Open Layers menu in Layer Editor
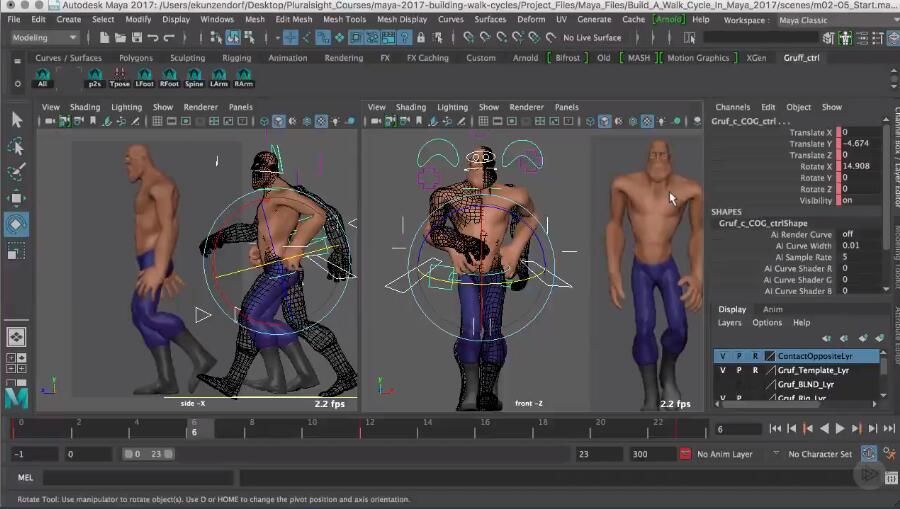Image resolution: width=900 pixels, height=509 pixels. (729, 323)
